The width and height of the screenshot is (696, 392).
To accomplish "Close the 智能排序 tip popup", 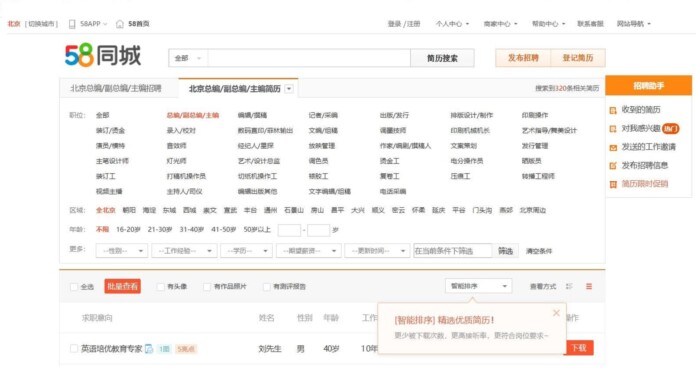I will (x=556, y=313).
